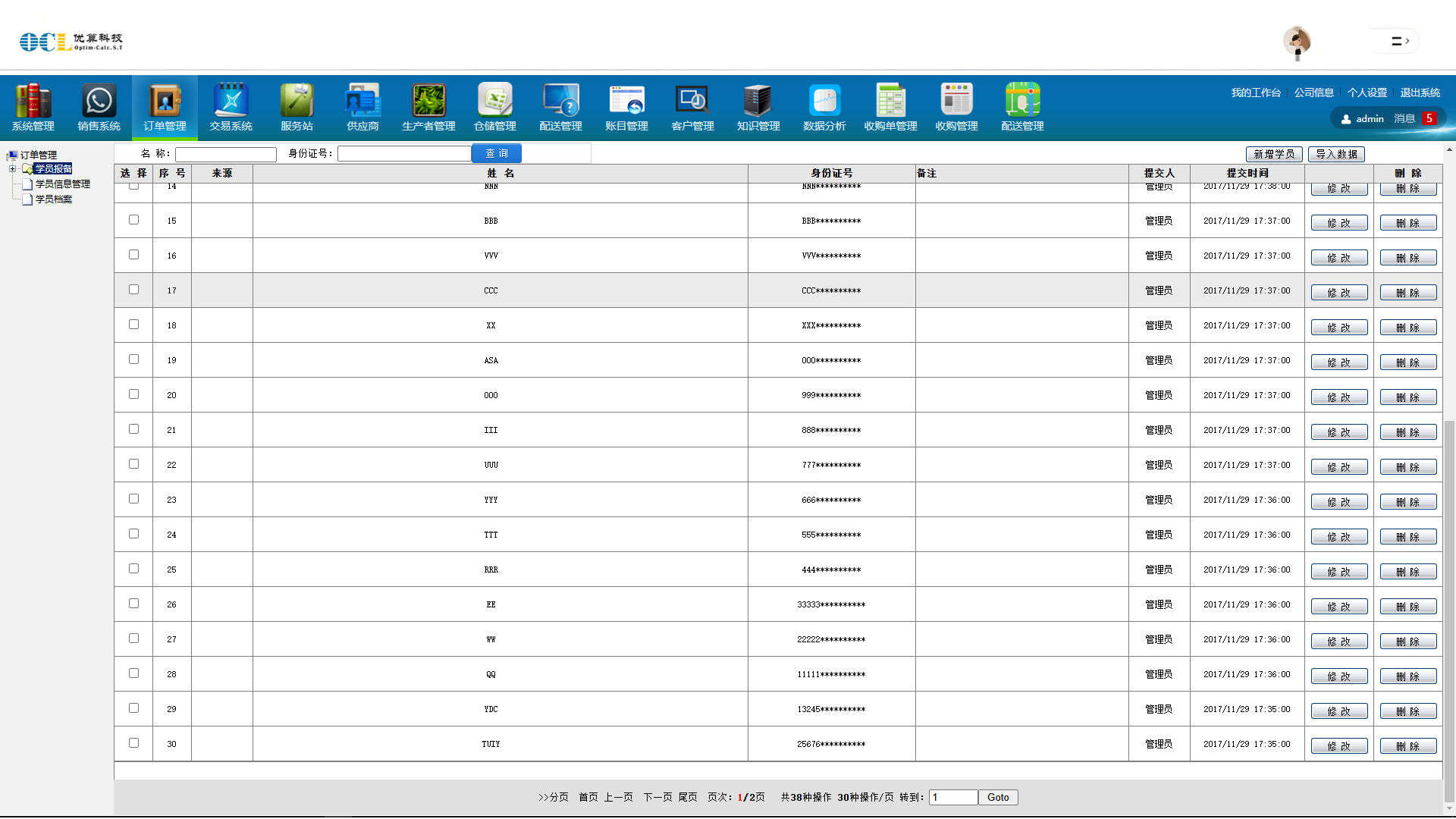Expand the 学员报备 tree node
This screenshot has height=819, width=1456.
pyautogui.click(x=12, y=169)
